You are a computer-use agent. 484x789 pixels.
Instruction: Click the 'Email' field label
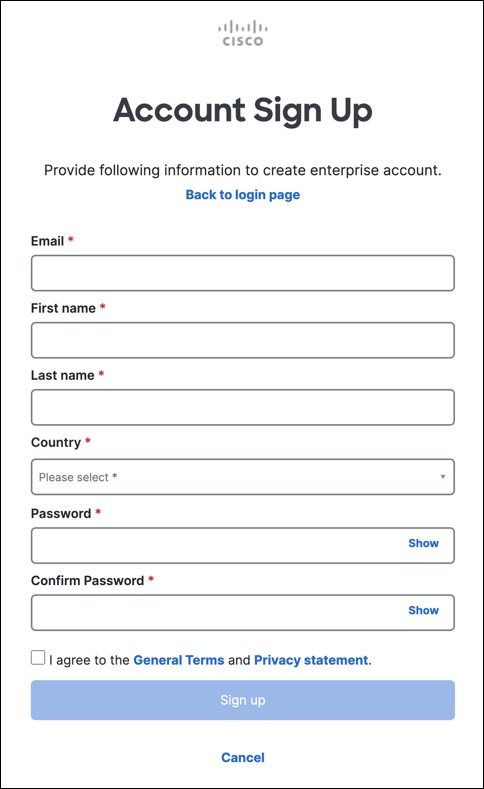tap(47, 241)
